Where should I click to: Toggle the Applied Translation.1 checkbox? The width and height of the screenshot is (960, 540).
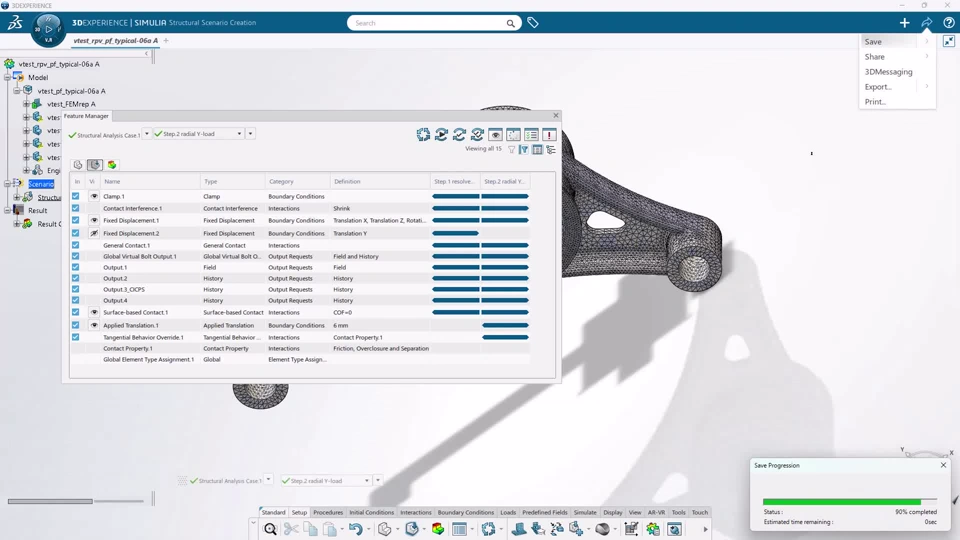click(x=75, y=326)
